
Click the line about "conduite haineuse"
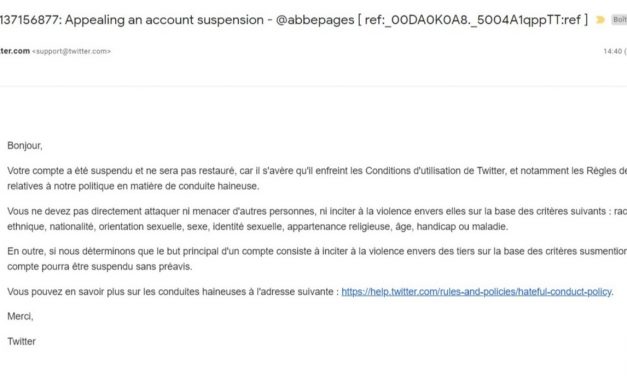[x=133, y=186]
